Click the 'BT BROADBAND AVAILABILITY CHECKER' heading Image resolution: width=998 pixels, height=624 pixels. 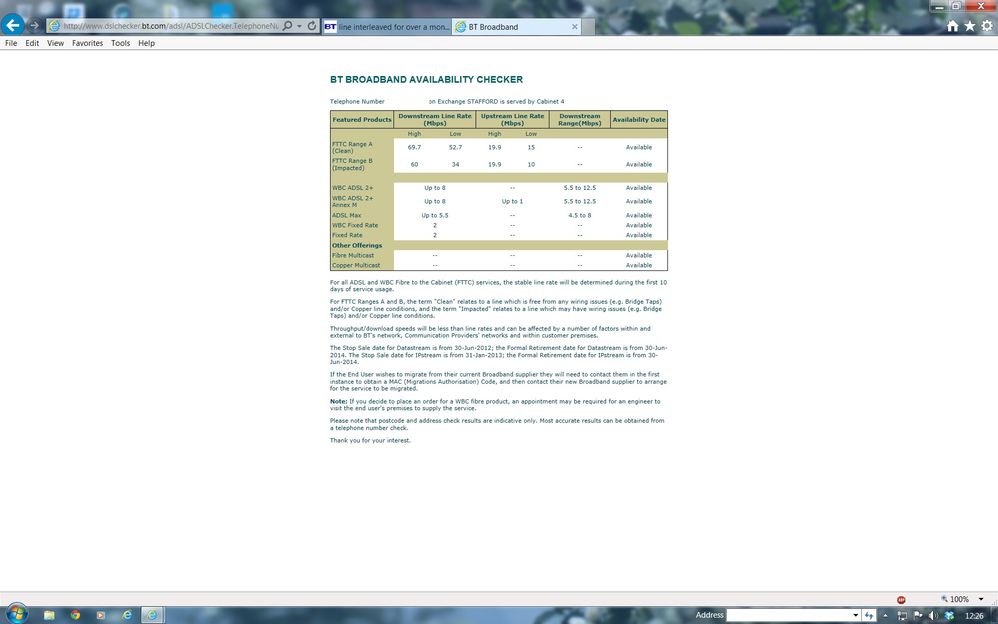pos(426,80)
